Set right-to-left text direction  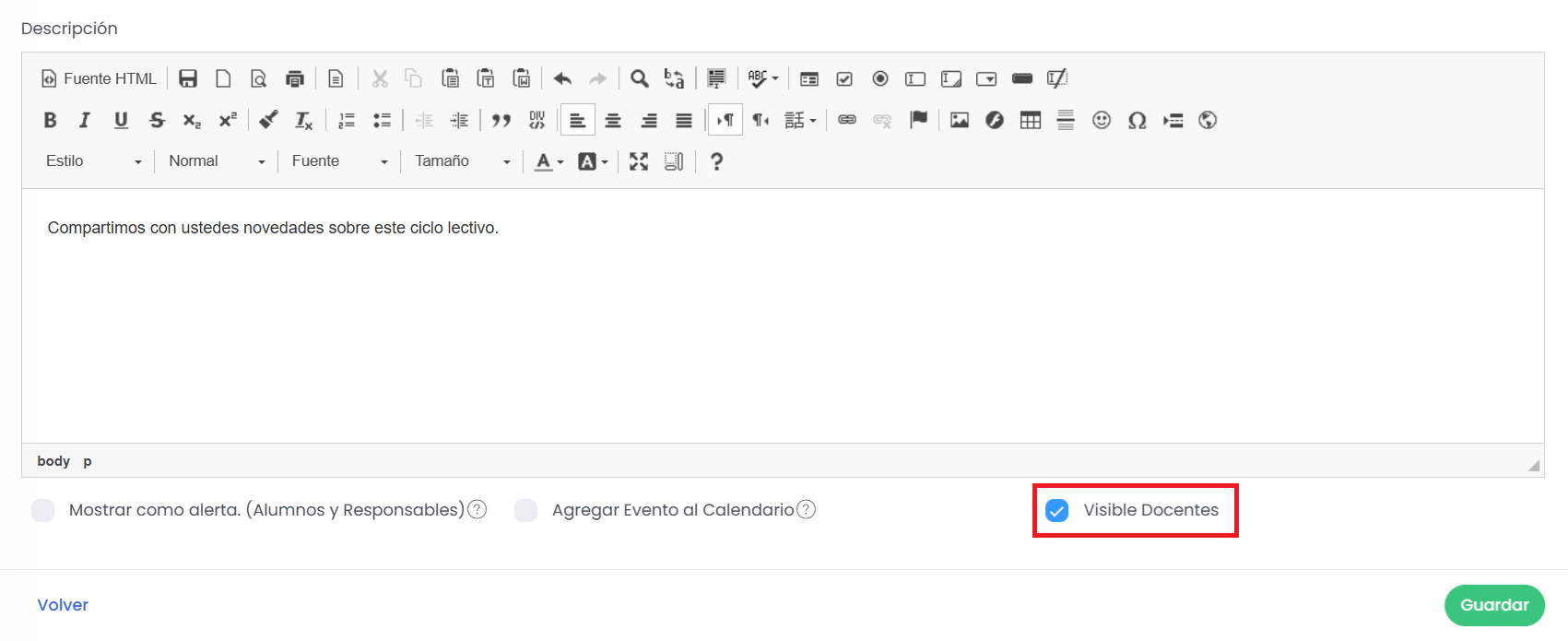click(x=760, y=120)
